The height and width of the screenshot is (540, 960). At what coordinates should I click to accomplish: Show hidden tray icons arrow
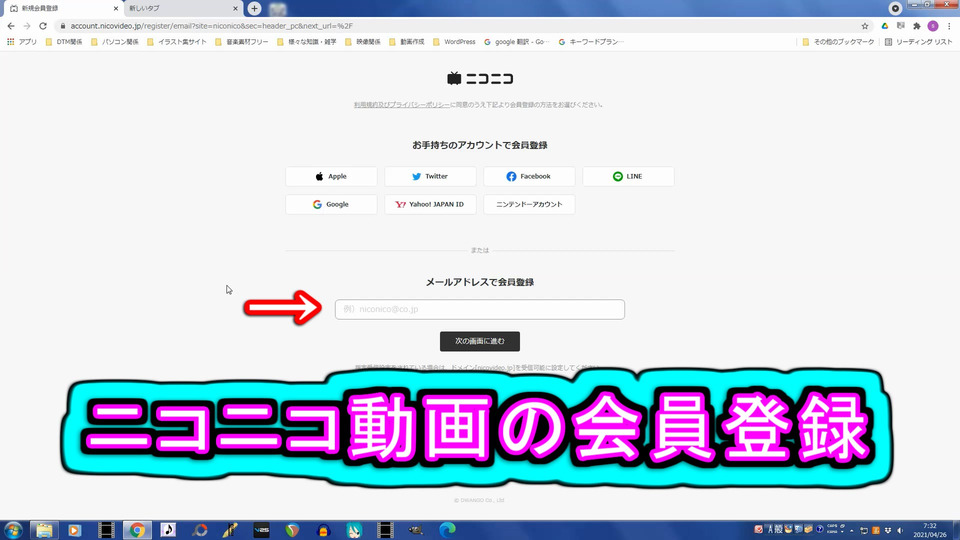852,530
